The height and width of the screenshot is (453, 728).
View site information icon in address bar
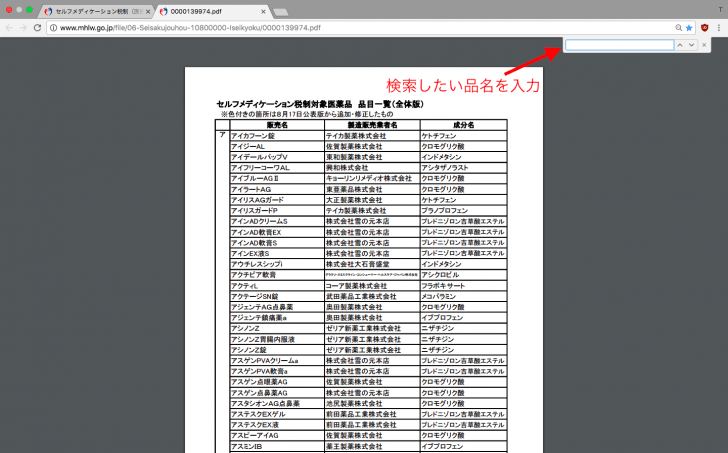pyautogui.click(x=53, y=28)
